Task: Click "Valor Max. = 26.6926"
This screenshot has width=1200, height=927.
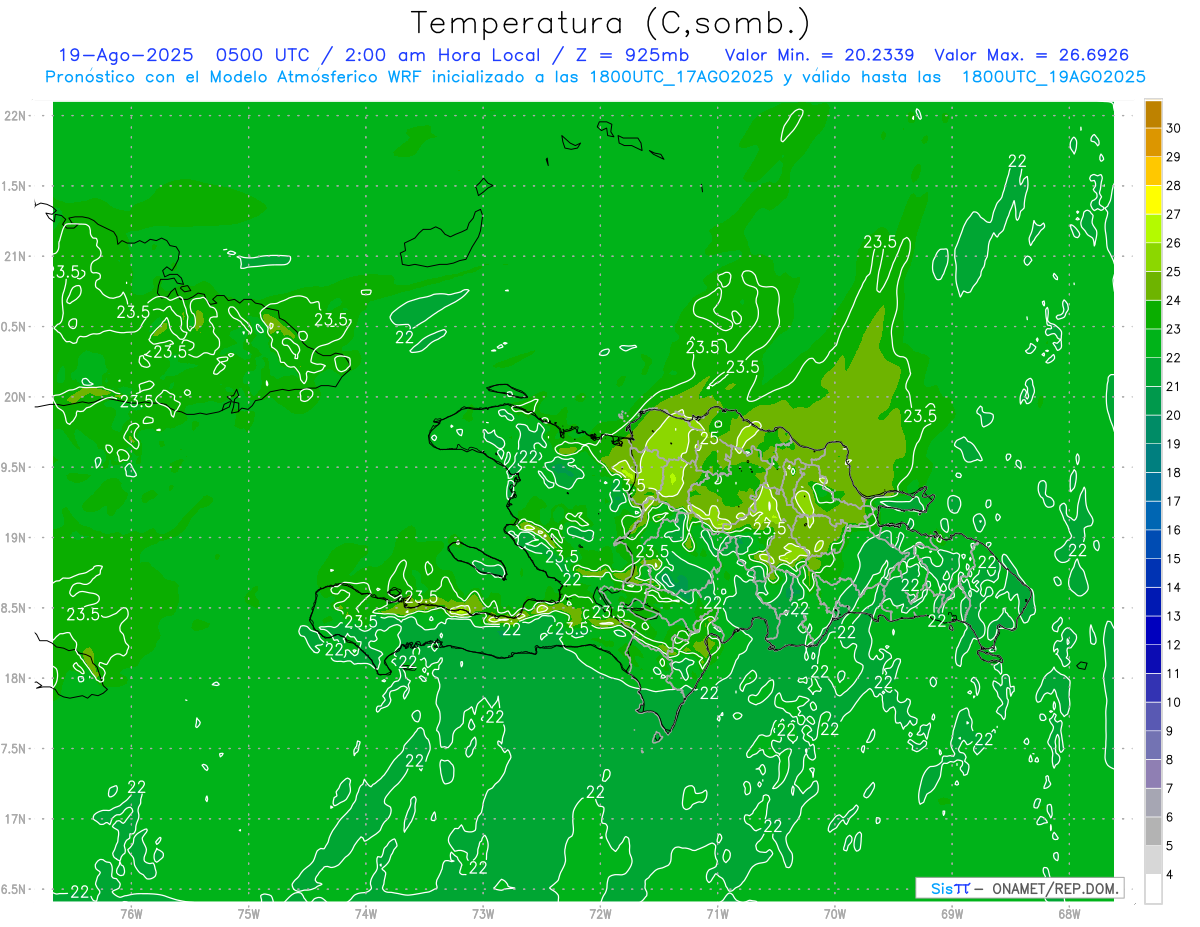Action: pyautogui.click(x=1031, y=55)
